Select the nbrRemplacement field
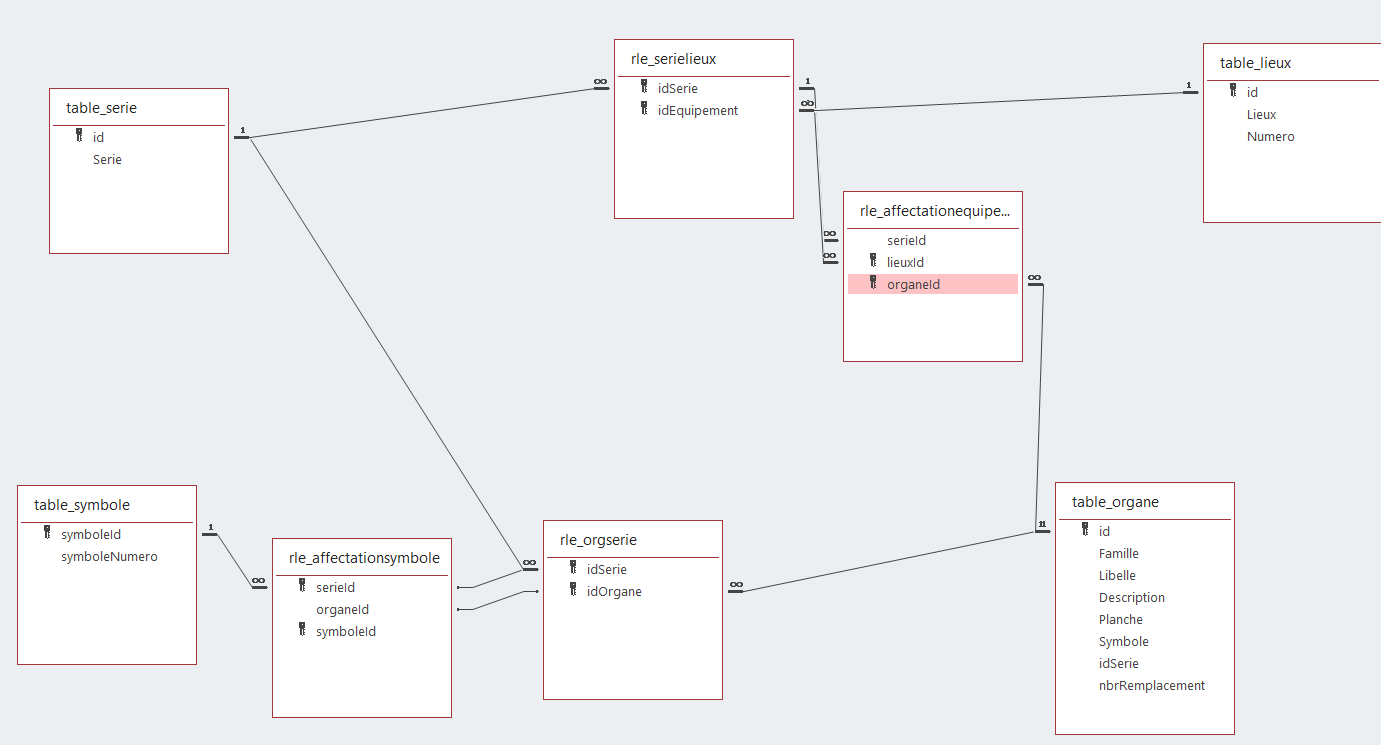This screenshot has height=745, width=1381. point(1151,685)
